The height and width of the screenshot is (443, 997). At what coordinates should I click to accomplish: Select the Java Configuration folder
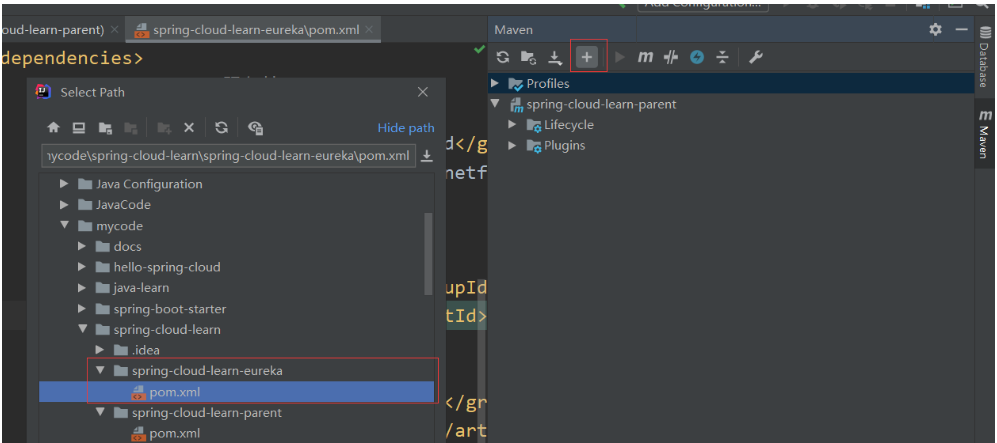point(149,184)
